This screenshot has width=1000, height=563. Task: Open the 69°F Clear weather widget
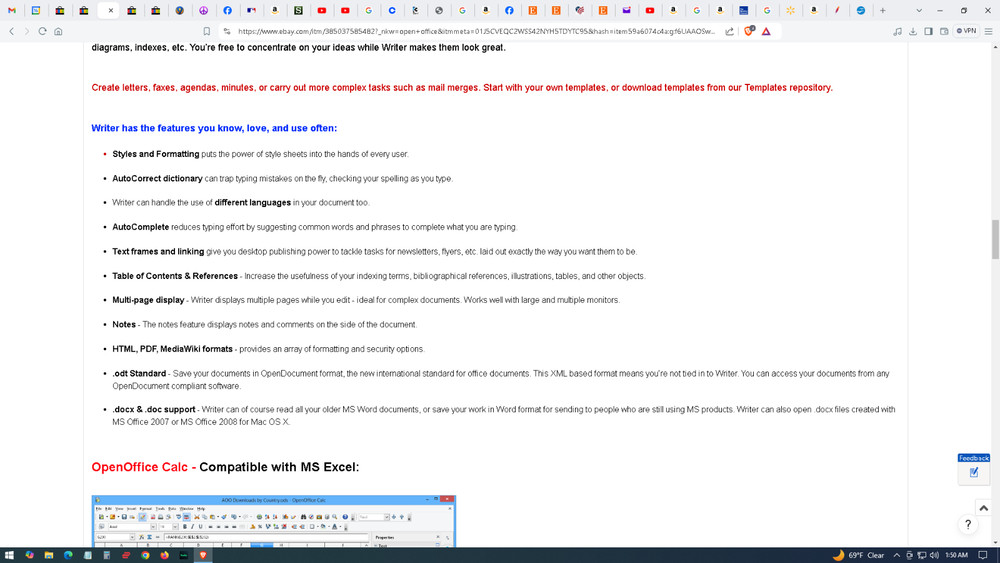pyautogui.click(x=858, y=555)
